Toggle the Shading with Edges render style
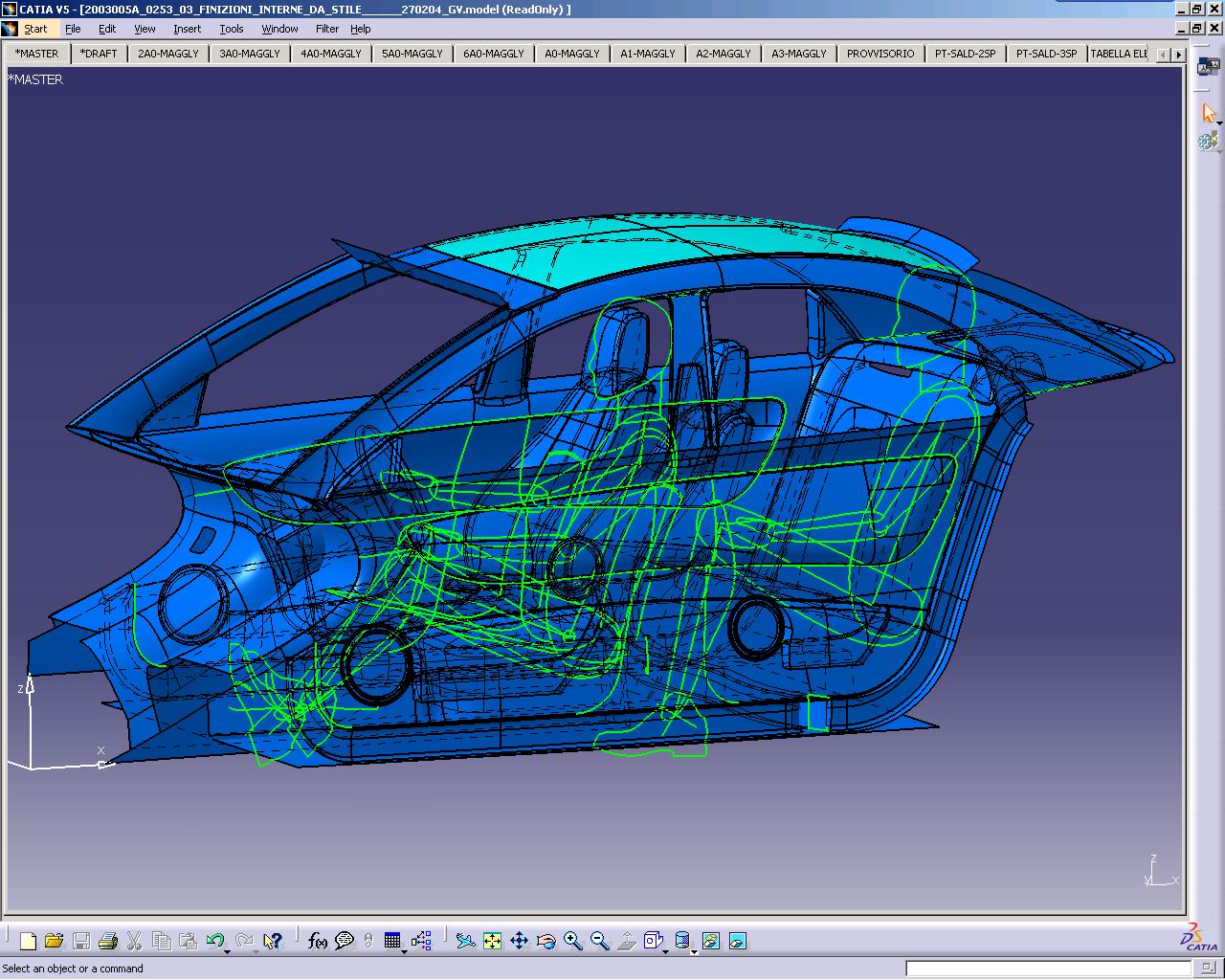 [709, 941]
